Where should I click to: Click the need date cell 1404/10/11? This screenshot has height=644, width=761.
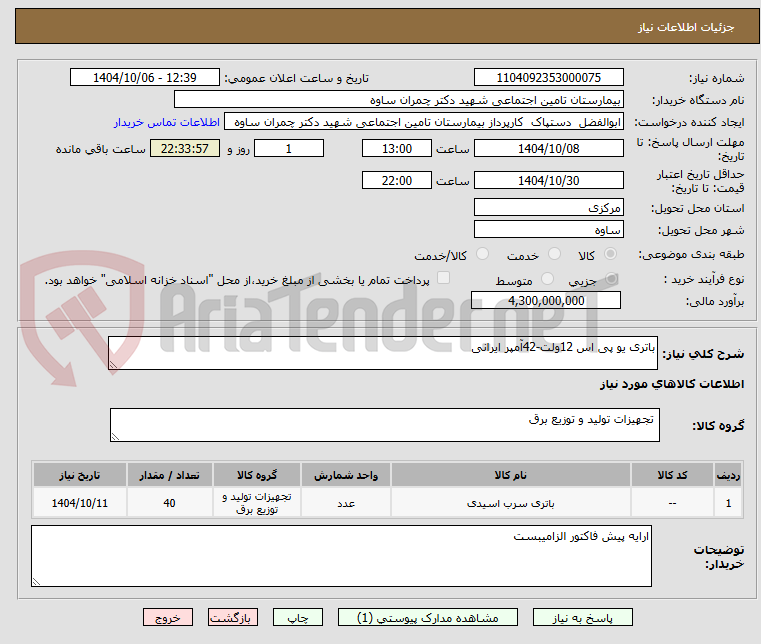80,503
